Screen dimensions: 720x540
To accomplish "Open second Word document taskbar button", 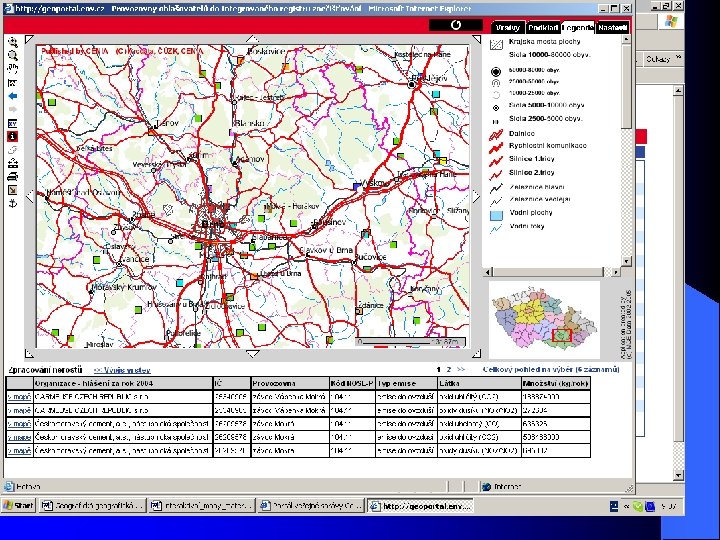I will point(202,506).
